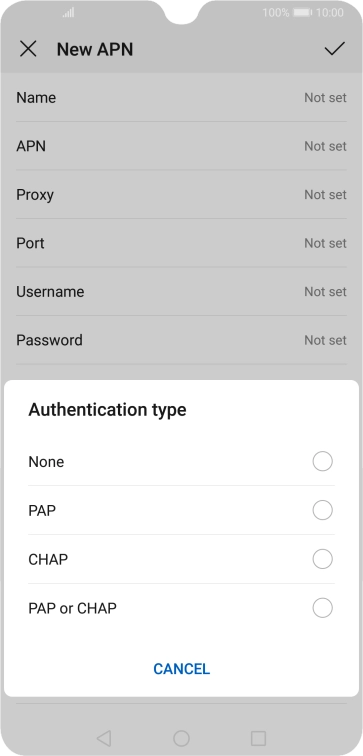The width and height of the screenshot is (363, 756).
Task: Tap the X icon to discard New APN
Action: coord(28,49)
